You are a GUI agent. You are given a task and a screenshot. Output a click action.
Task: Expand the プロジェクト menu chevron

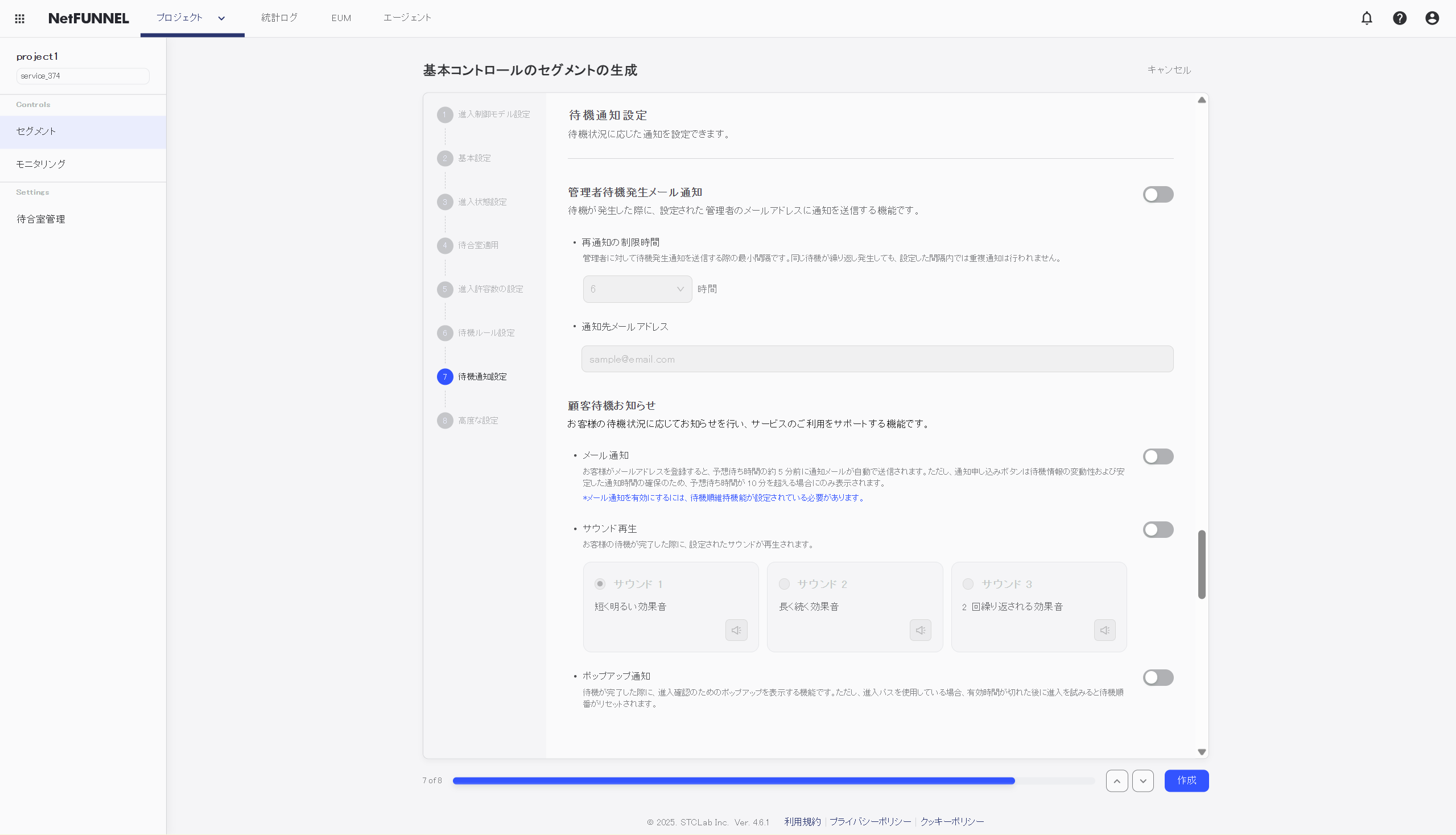222,18
